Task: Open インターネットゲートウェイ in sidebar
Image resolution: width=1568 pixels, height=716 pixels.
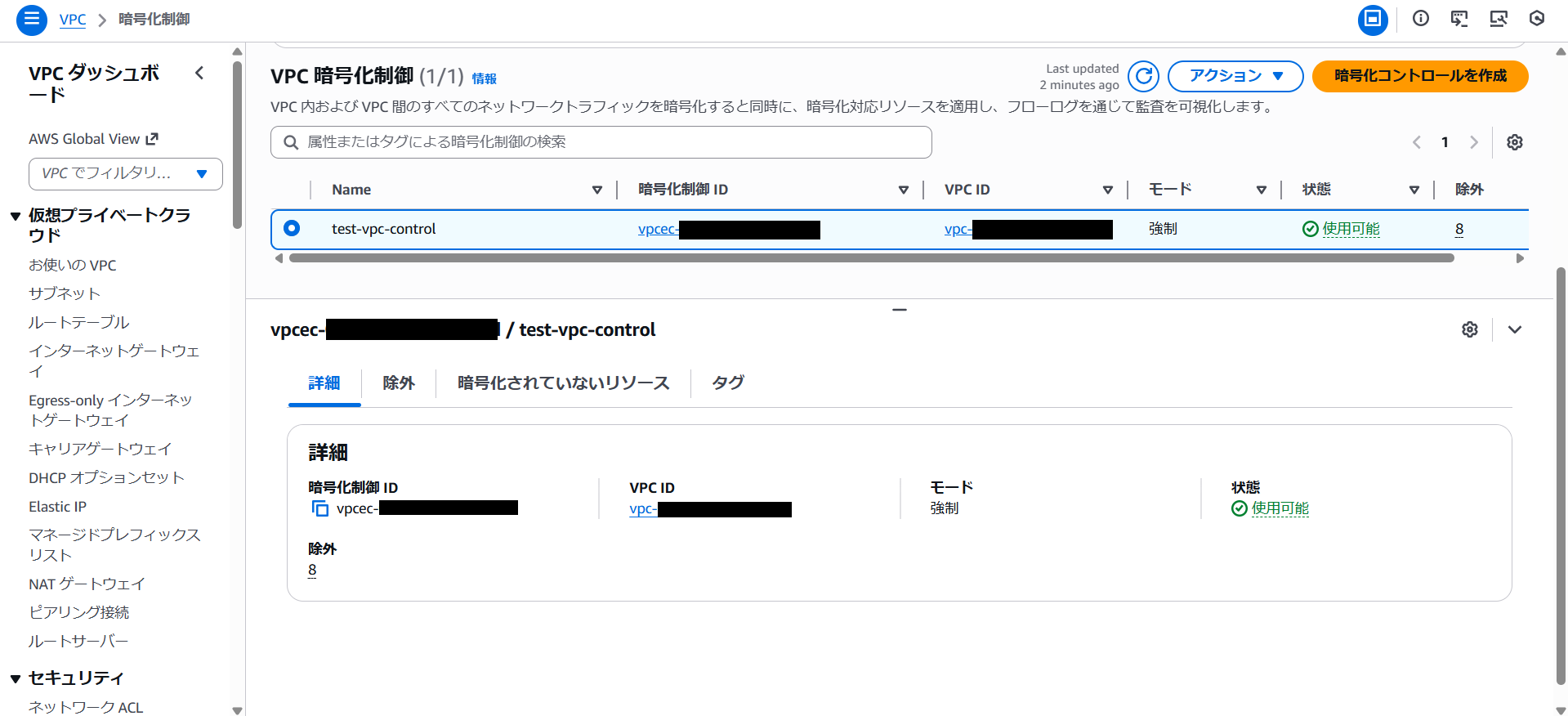Action: point(114,360)
